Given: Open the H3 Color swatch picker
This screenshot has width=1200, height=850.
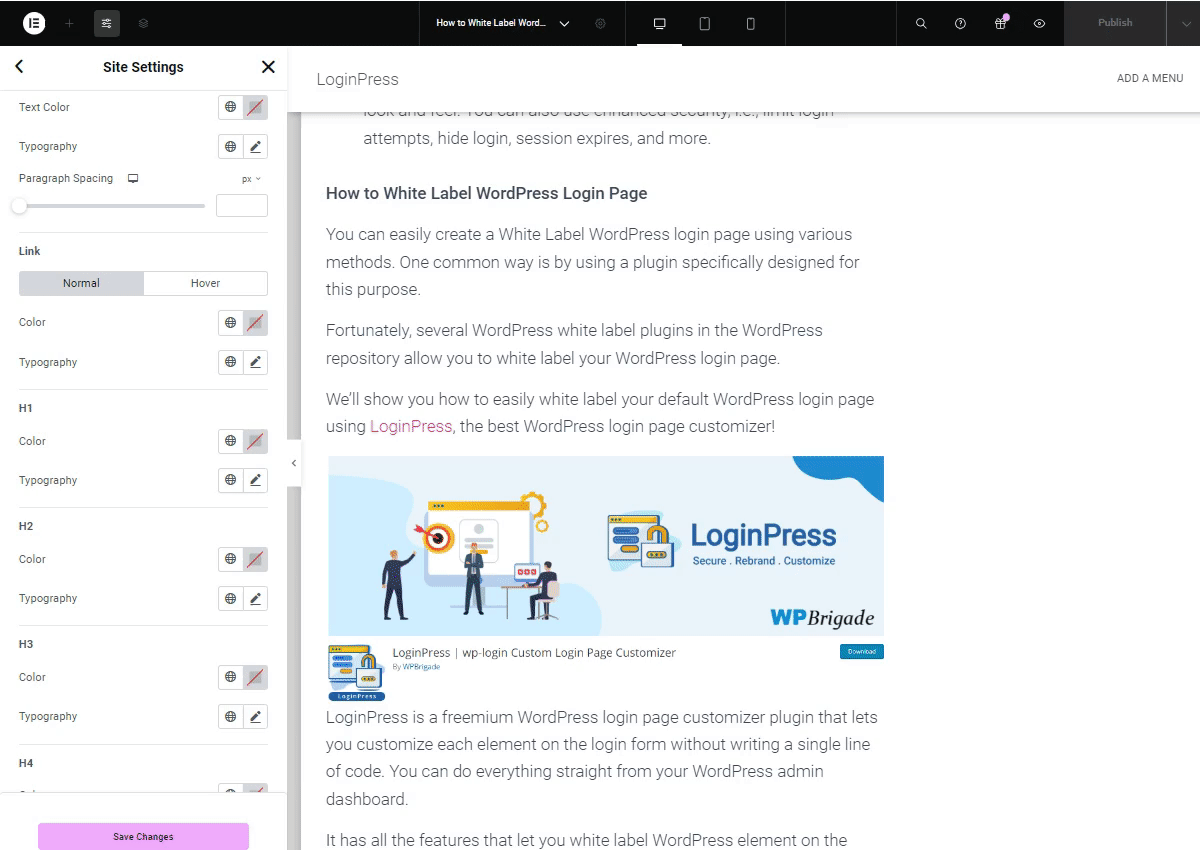Looking at the screenshot, I should pyautogui.click(x=256, y=677).
